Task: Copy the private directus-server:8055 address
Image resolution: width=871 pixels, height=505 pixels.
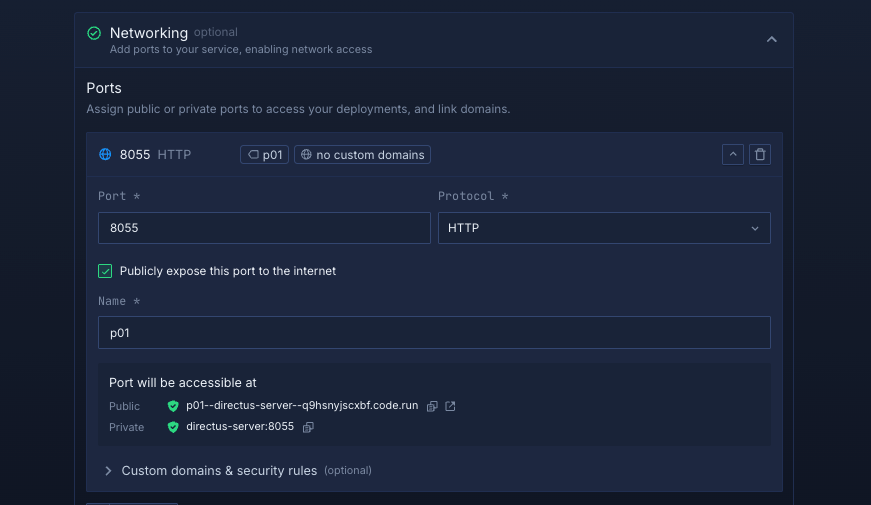Action: coord(308,427)
